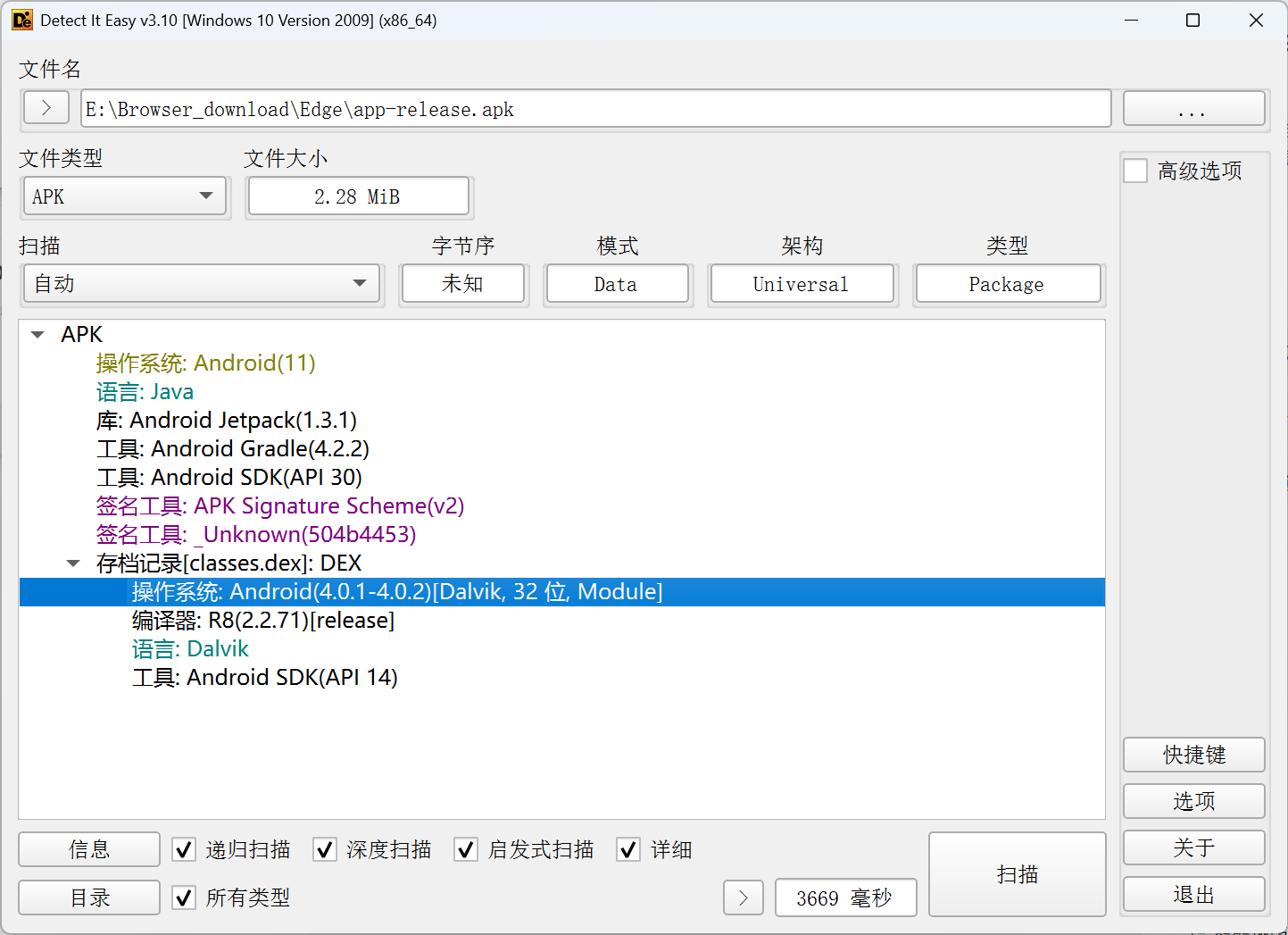
Task: Click the file path input field
Action: [x=595, y=109]
